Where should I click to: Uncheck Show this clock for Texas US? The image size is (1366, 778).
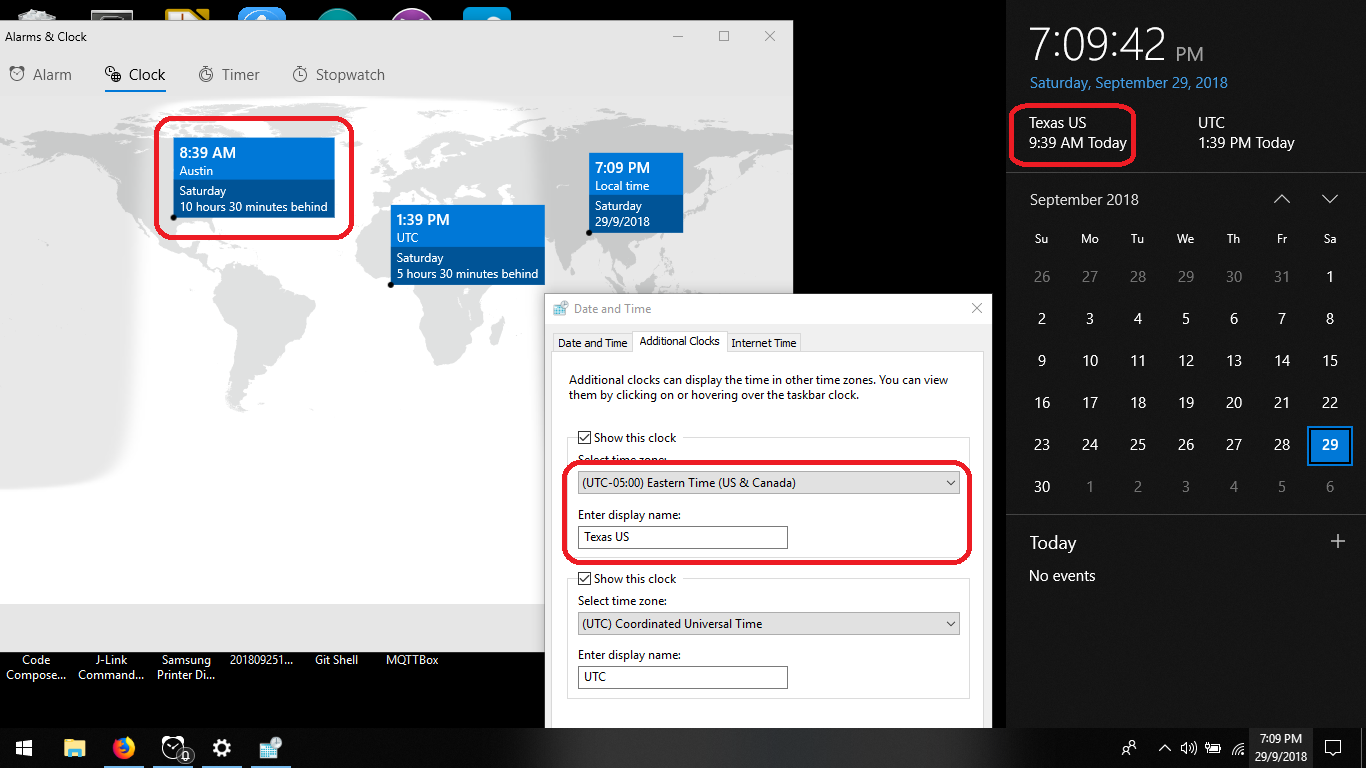(x=584, y=437)
